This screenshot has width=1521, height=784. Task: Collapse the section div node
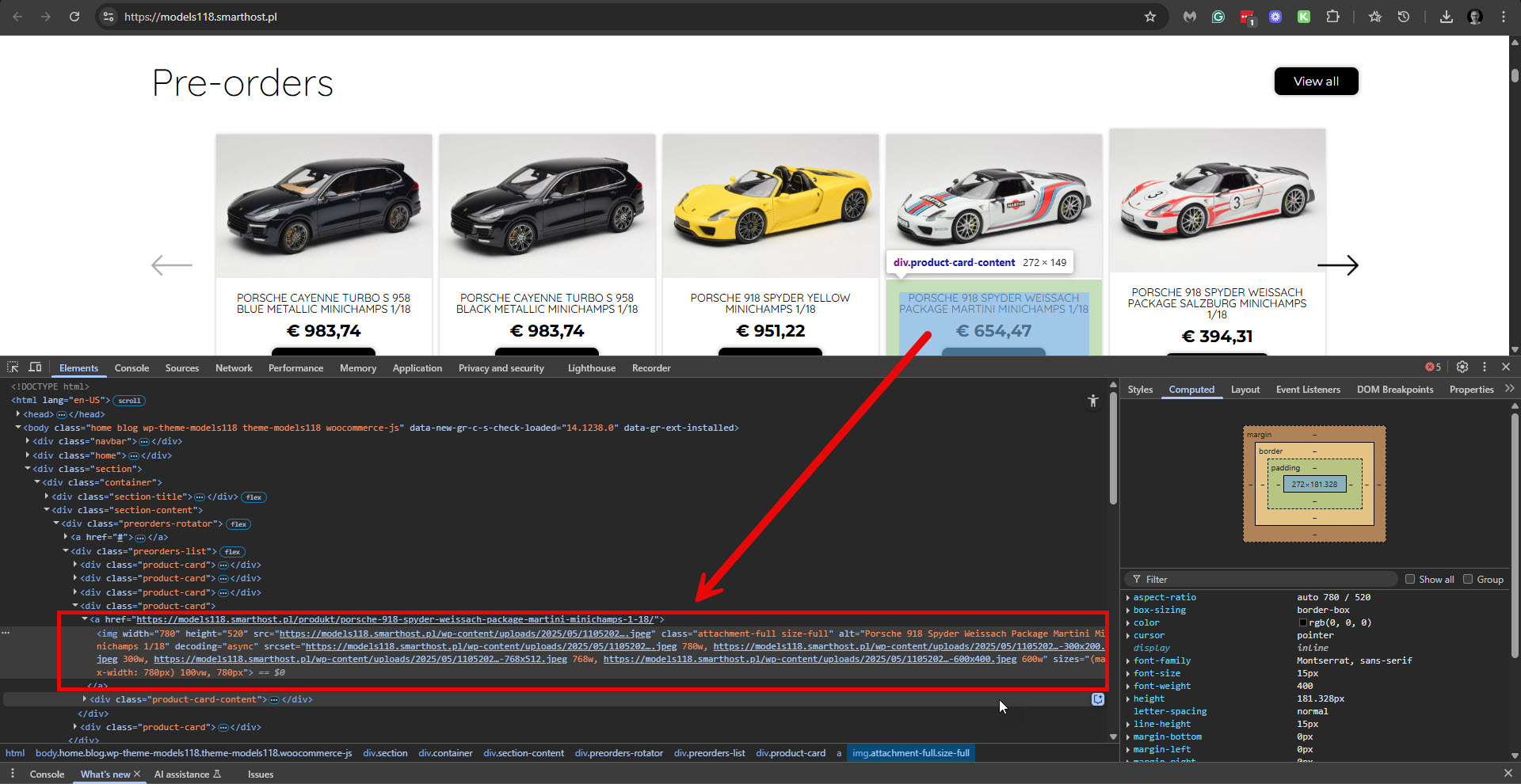point(28,468)
